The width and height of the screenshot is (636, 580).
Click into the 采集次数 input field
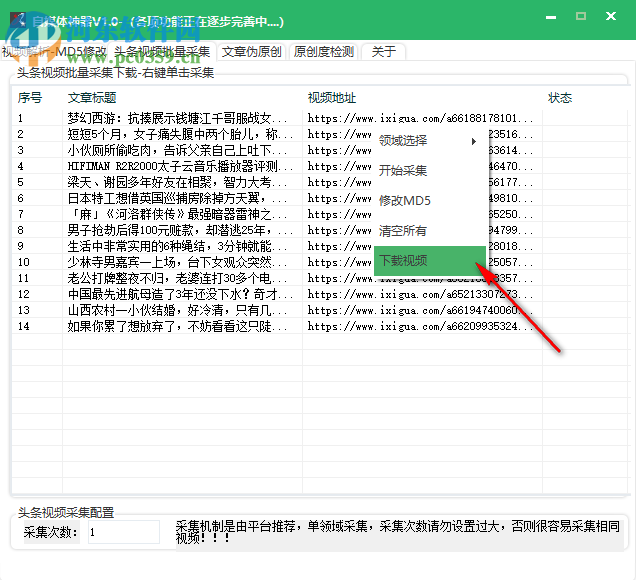point(122,533)
